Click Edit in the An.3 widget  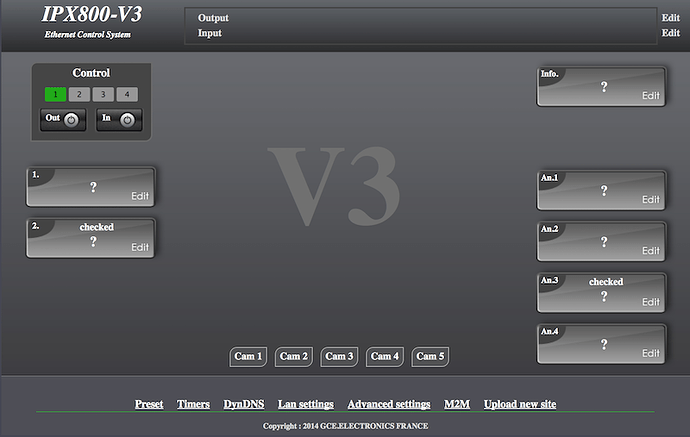tap(651, 302)
